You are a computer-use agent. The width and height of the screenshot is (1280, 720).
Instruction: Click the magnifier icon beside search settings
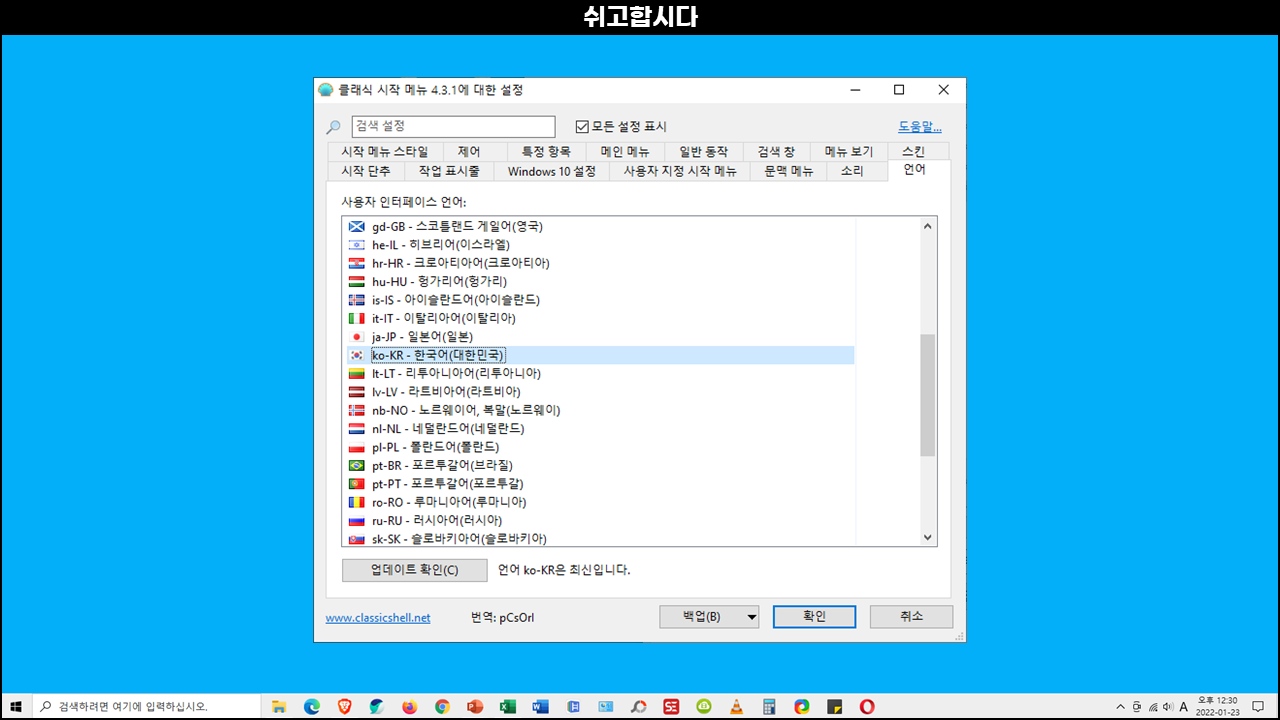tap(334, 127)
